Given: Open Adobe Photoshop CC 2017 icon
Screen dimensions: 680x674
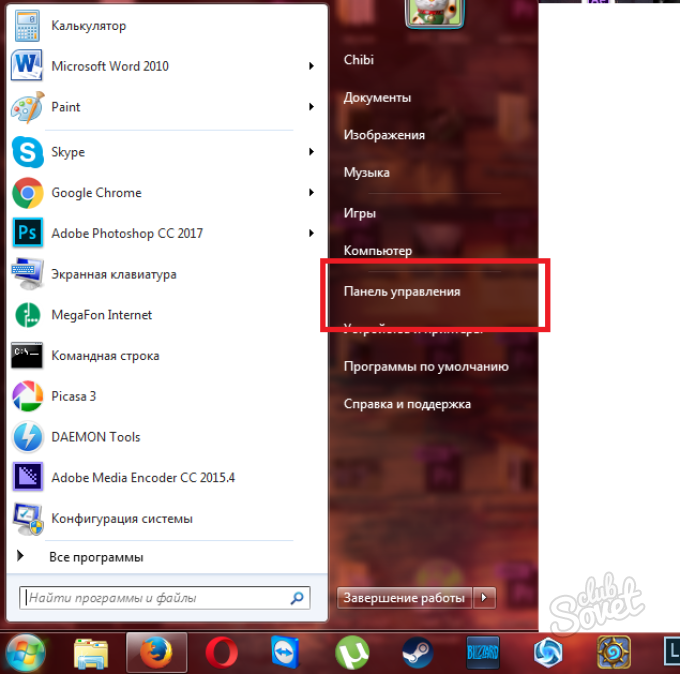Looking at the screenshot, I should pyautogui.click(x=26, y=233).
